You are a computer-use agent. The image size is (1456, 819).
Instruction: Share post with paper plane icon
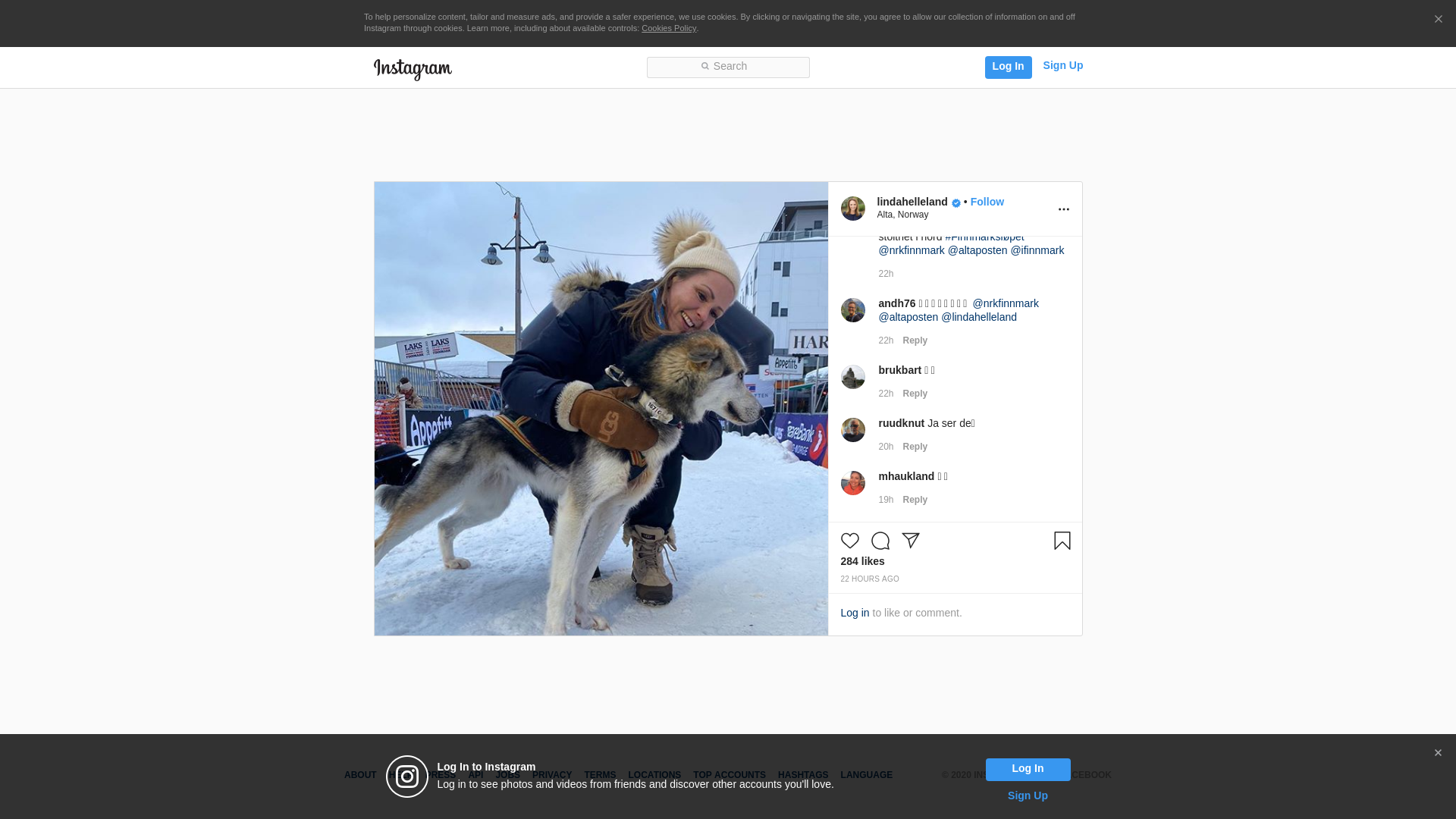(x=910, y=541)
